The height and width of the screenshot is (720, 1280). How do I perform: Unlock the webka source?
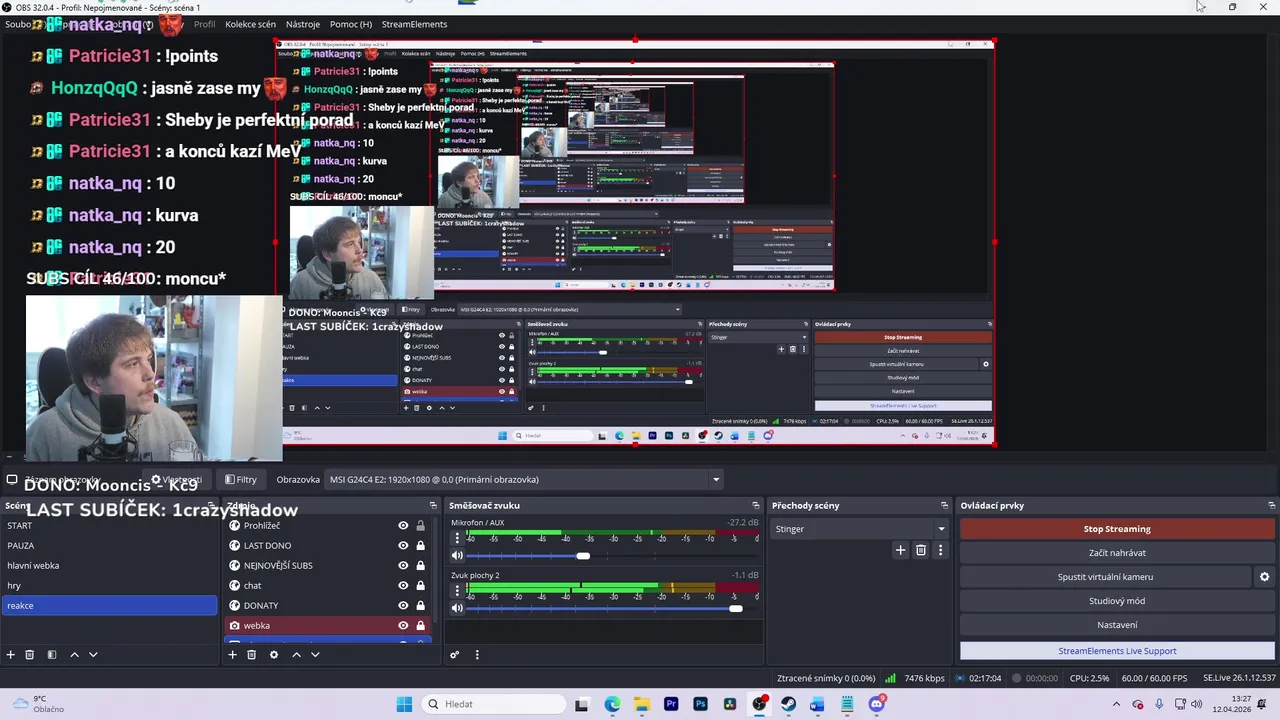tap(420, 625)
